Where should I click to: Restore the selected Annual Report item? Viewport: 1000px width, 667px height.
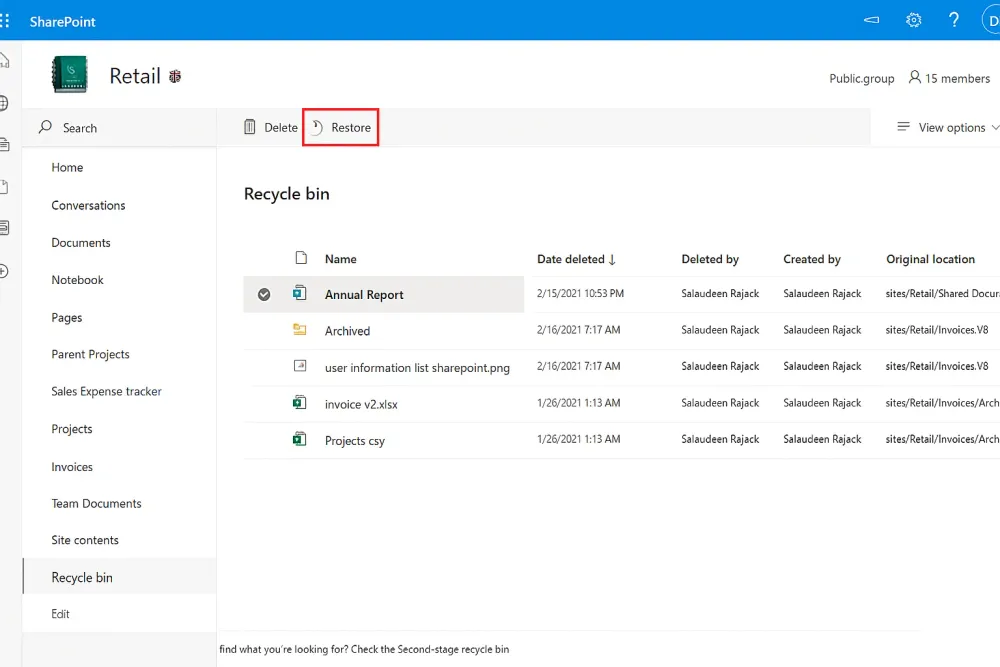tap(340, 127)
